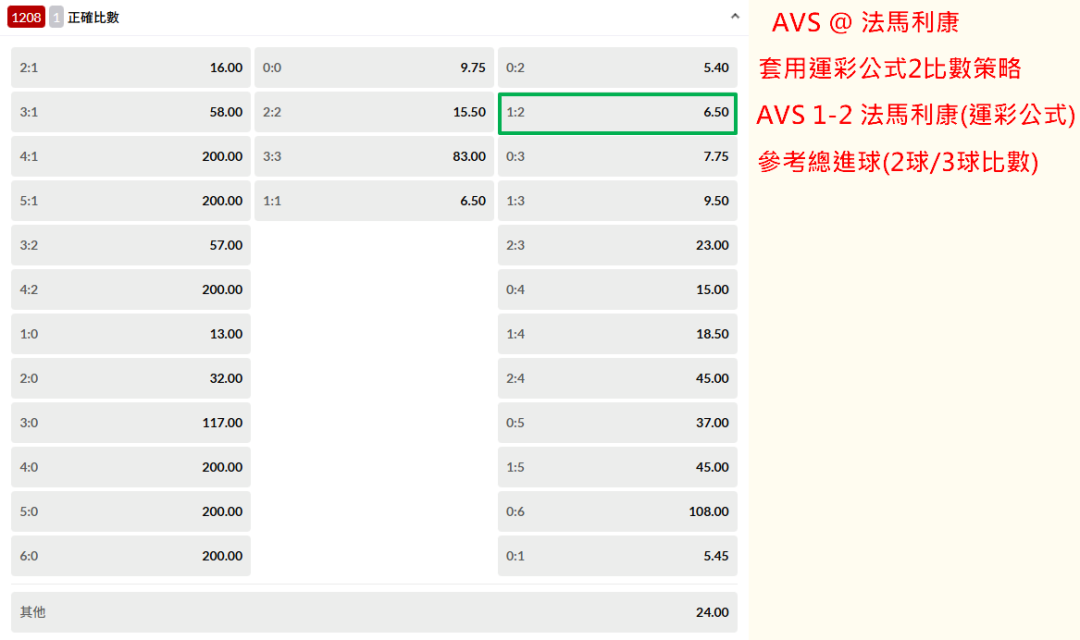This screenshot has height=640, width=1080.
Task: Select the 3:2 score at 57.00
Action: tap(131, 245)
